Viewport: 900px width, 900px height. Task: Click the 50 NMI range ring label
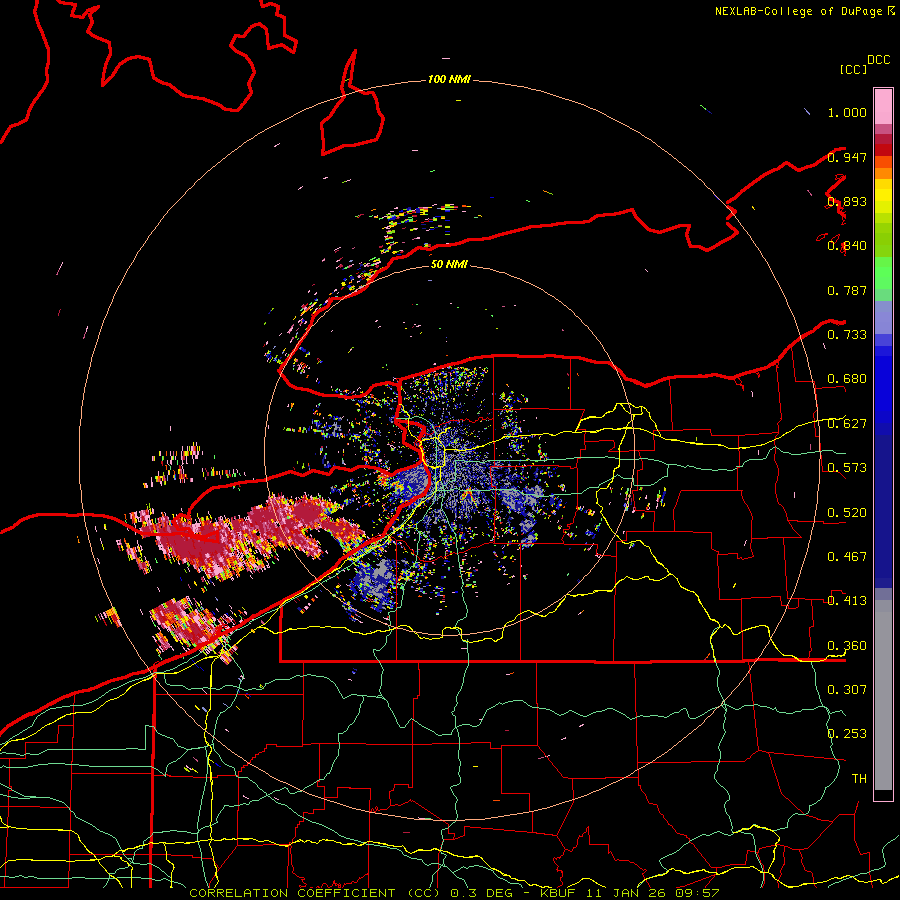(x=449, y=264)
